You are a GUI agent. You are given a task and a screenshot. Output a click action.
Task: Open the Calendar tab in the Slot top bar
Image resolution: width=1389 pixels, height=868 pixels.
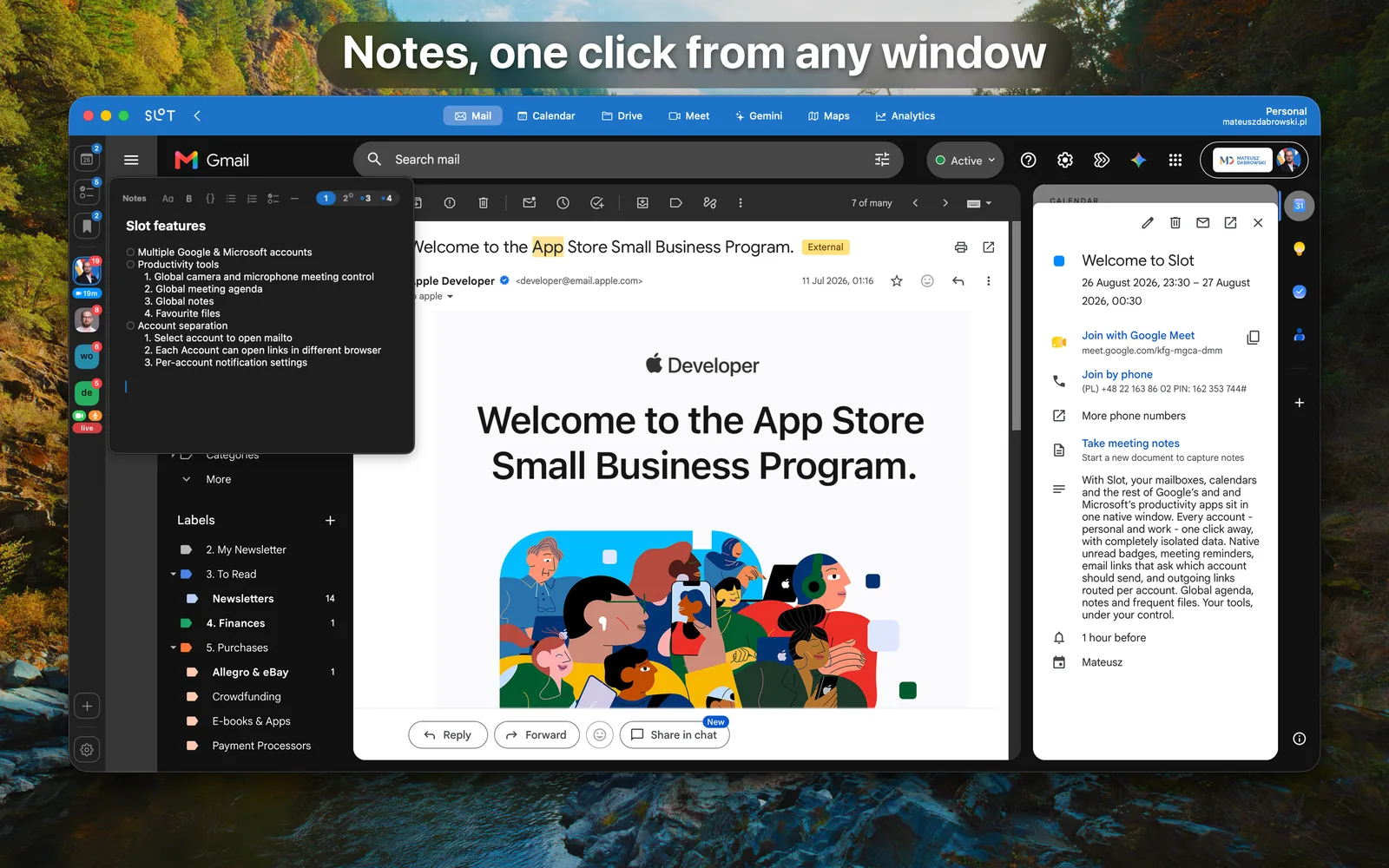point(546,115)
